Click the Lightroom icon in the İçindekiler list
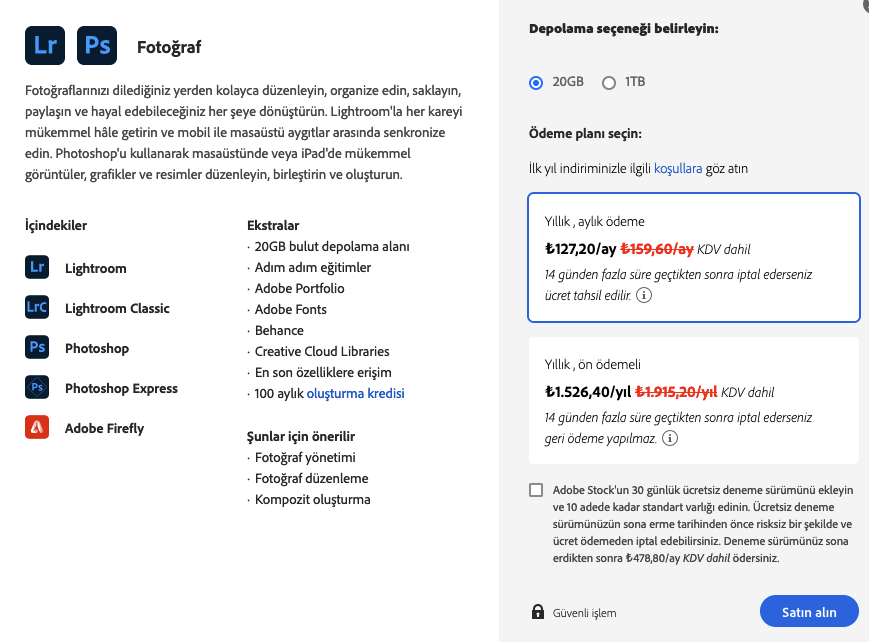Image resolution: width=869 pixels, height=642 pixels. [37, 268]
